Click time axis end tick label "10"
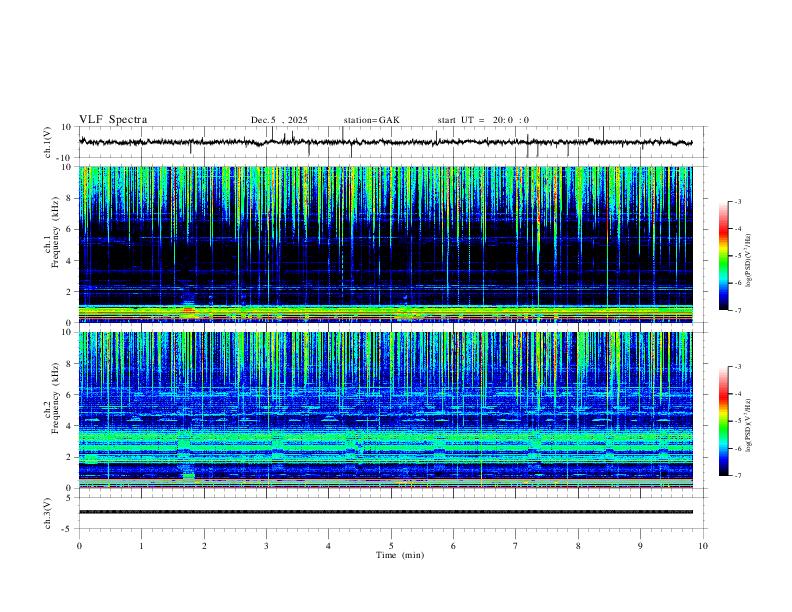 click(703, 546)
